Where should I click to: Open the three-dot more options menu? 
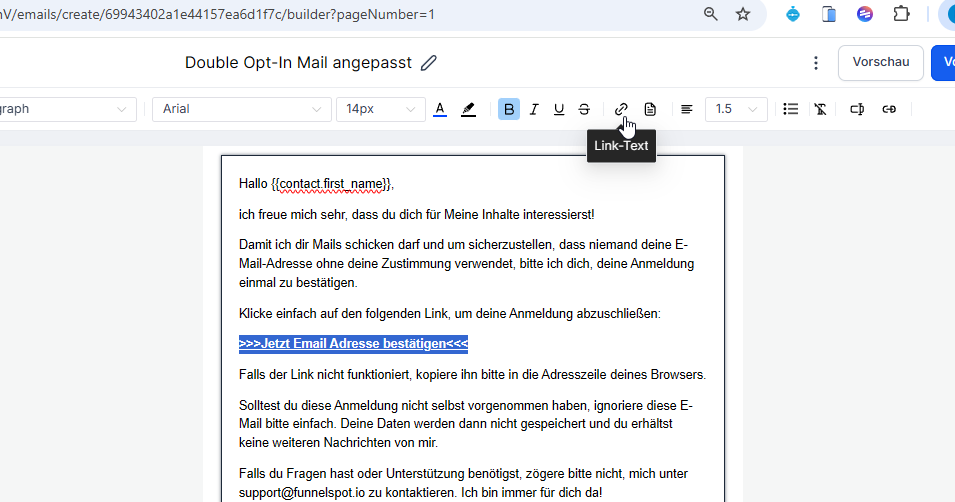(816, 63)
